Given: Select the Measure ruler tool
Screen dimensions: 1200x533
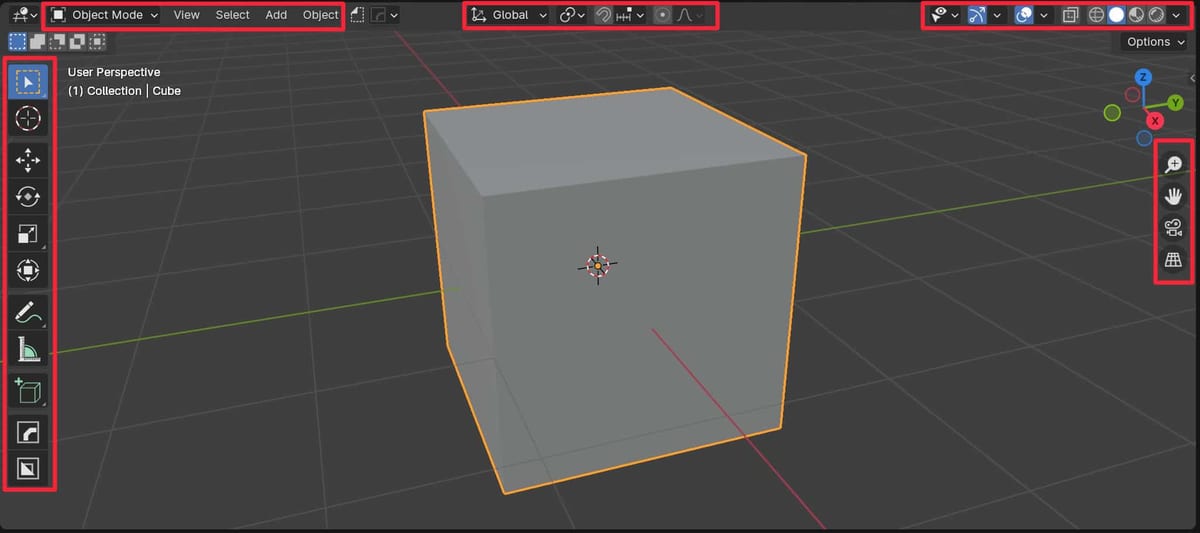Looking at the screenshot, I should pos(29,350).
